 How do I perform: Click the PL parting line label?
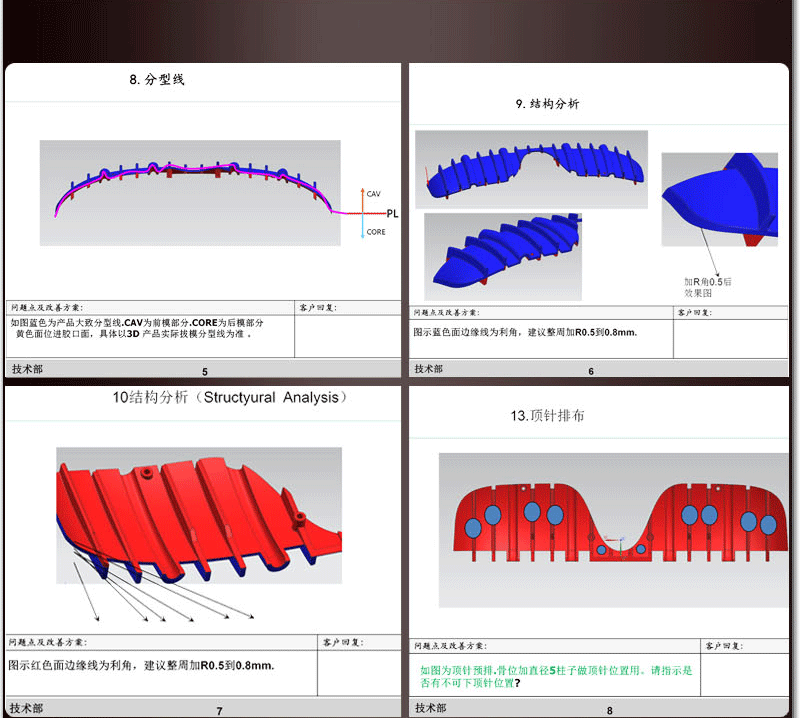(x=392, y=213)
